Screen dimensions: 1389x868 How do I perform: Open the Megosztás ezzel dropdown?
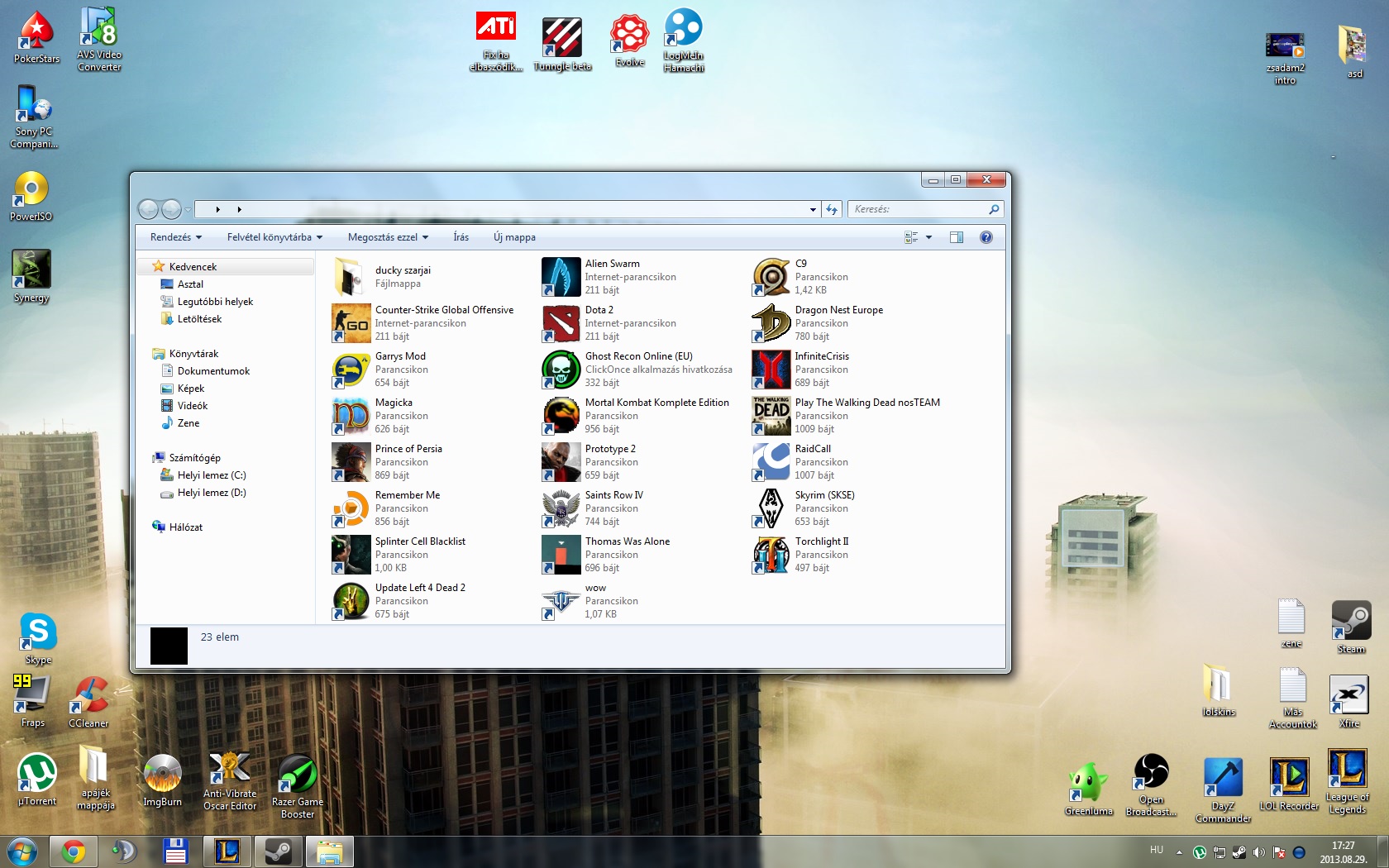pyautogui.click(x=388, y=237)
